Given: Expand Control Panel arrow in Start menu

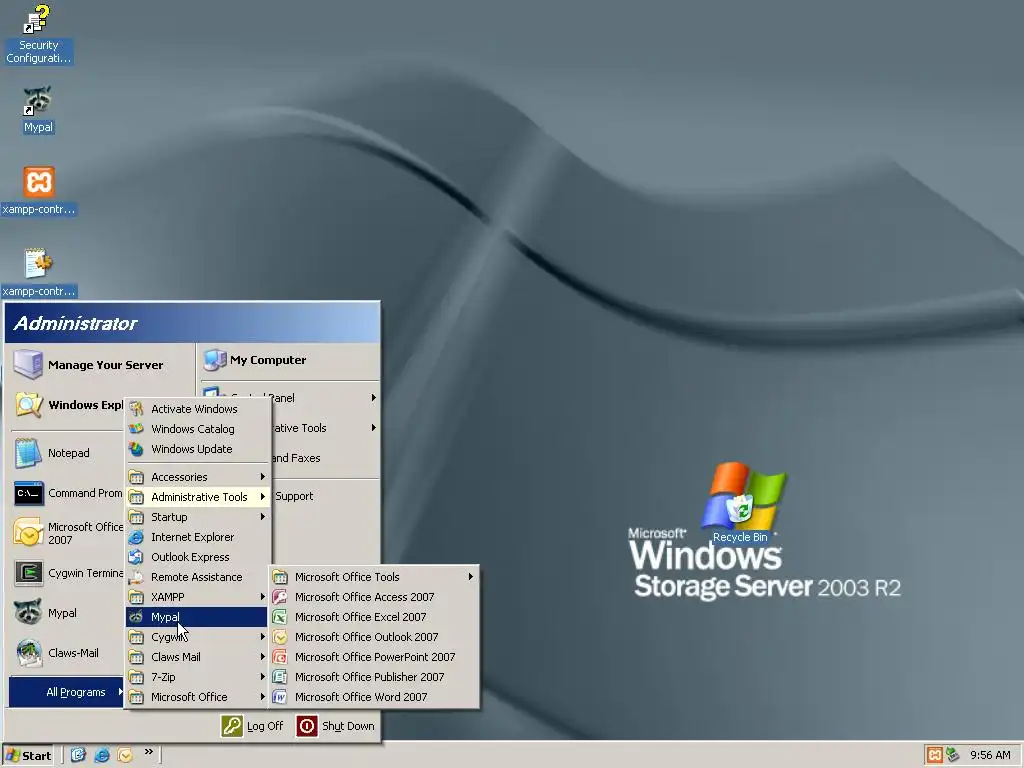Looking at the screenshot, I should point(374,398).
